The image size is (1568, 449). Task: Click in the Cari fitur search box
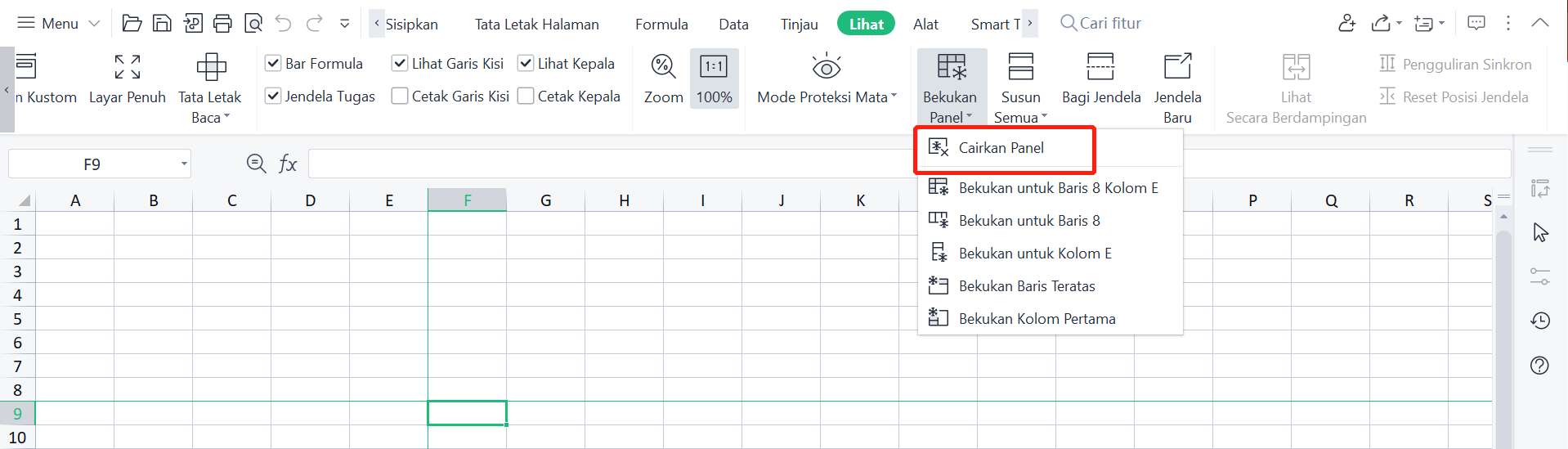click(x=1110, y=23)
